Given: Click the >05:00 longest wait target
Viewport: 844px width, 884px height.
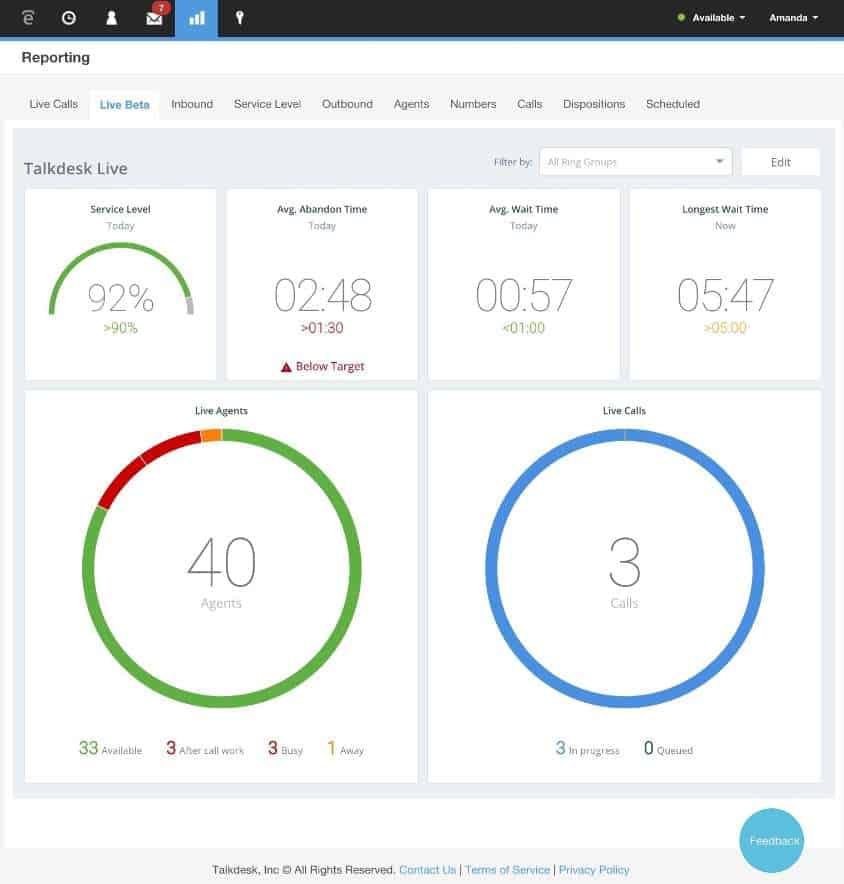Looking at the screenshot, I should point(725,328).
